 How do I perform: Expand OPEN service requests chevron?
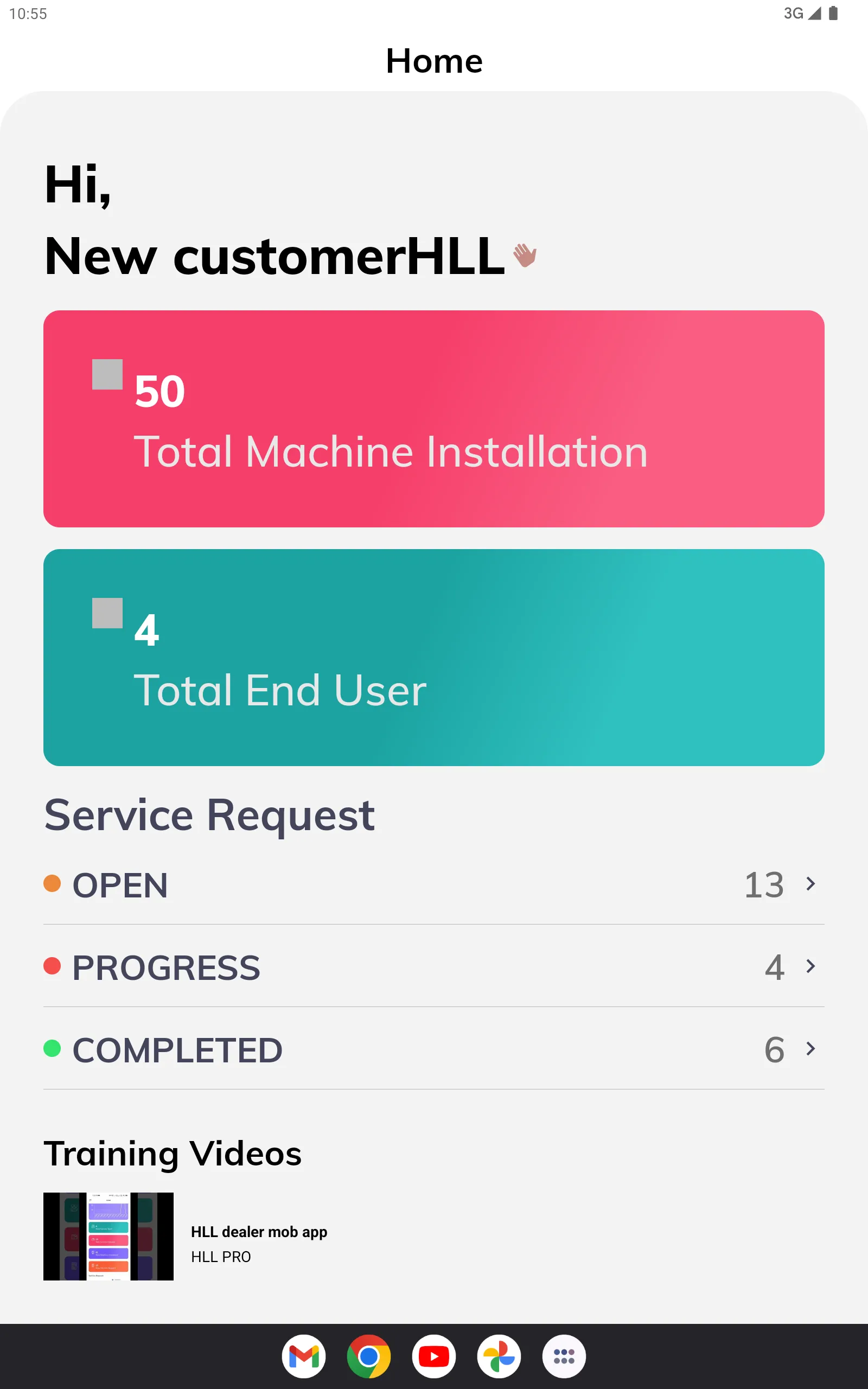[810, 884]
